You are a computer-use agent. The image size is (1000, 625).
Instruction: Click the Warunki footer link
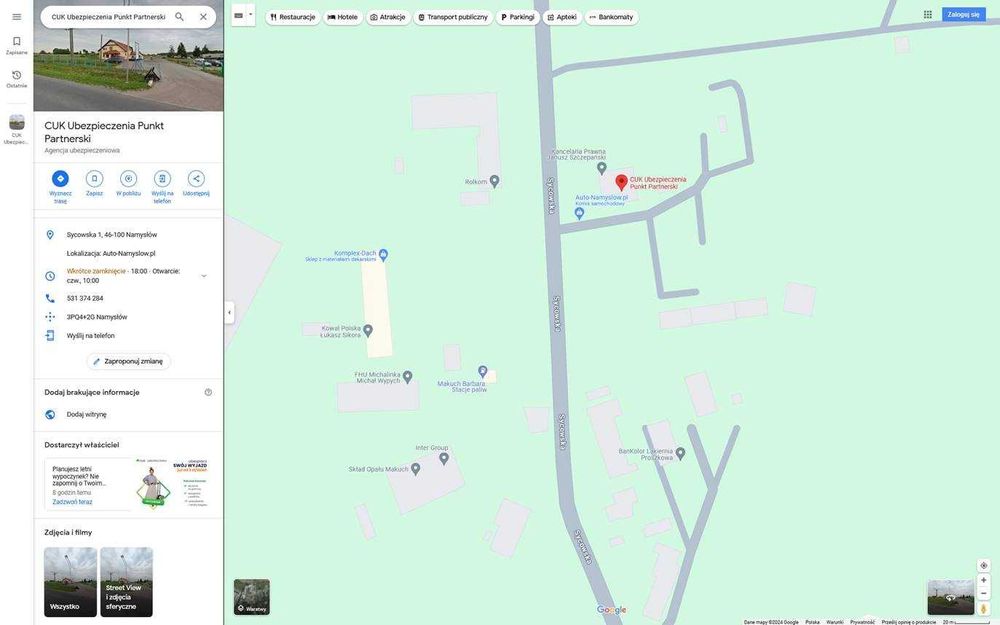[834, 622]
